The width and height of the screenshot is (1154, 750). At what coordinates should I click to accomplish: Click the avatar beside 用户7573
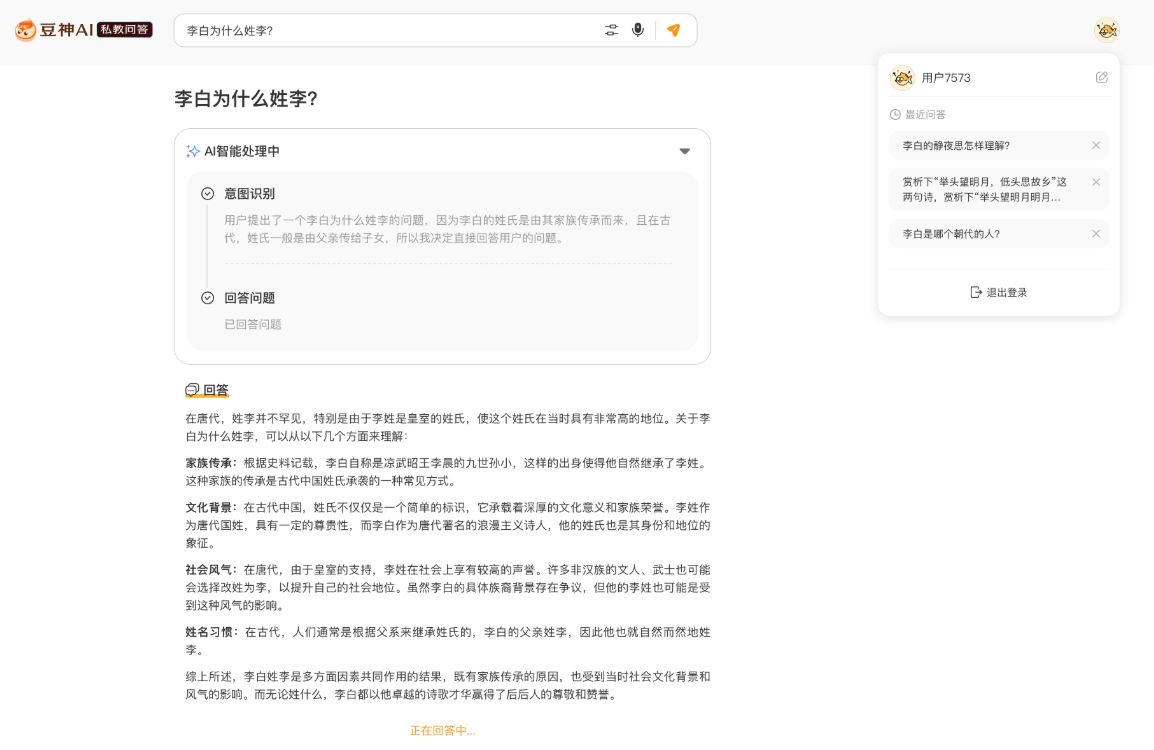(902, 77)
